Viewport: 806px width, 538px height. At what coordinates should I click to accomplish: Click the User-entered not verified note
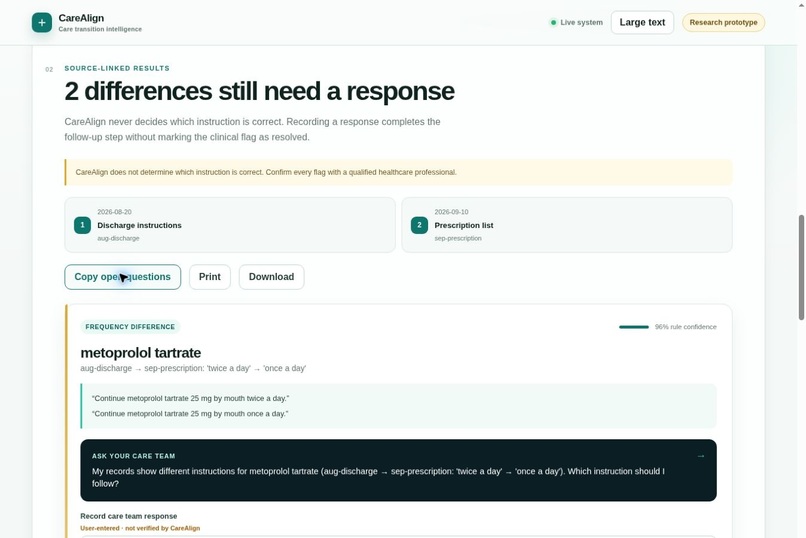click(x=140, y=528)
